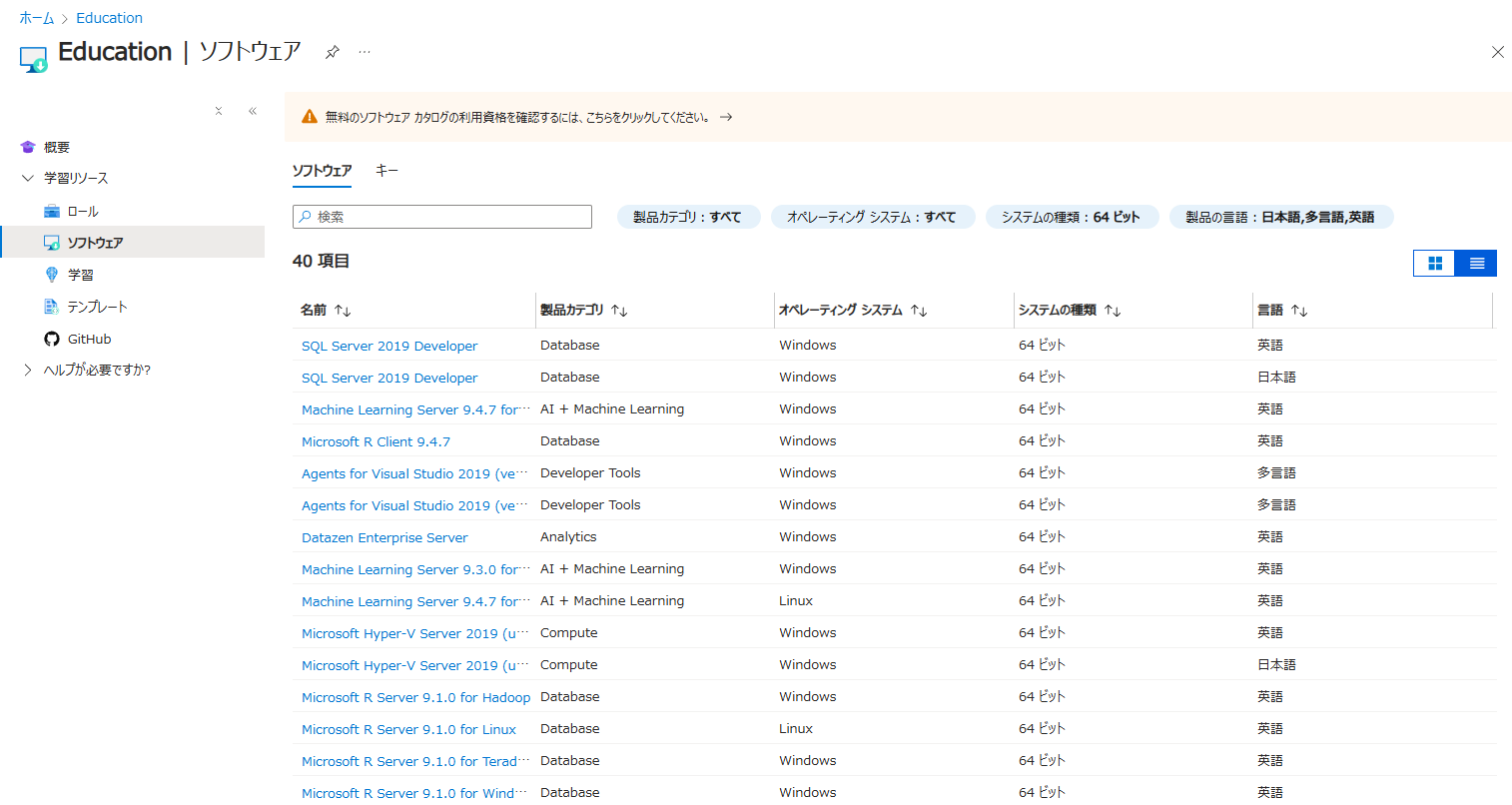Switch to grid tile view
Viewport: 1512px width, 805px height.
(x=1434, y=263)
